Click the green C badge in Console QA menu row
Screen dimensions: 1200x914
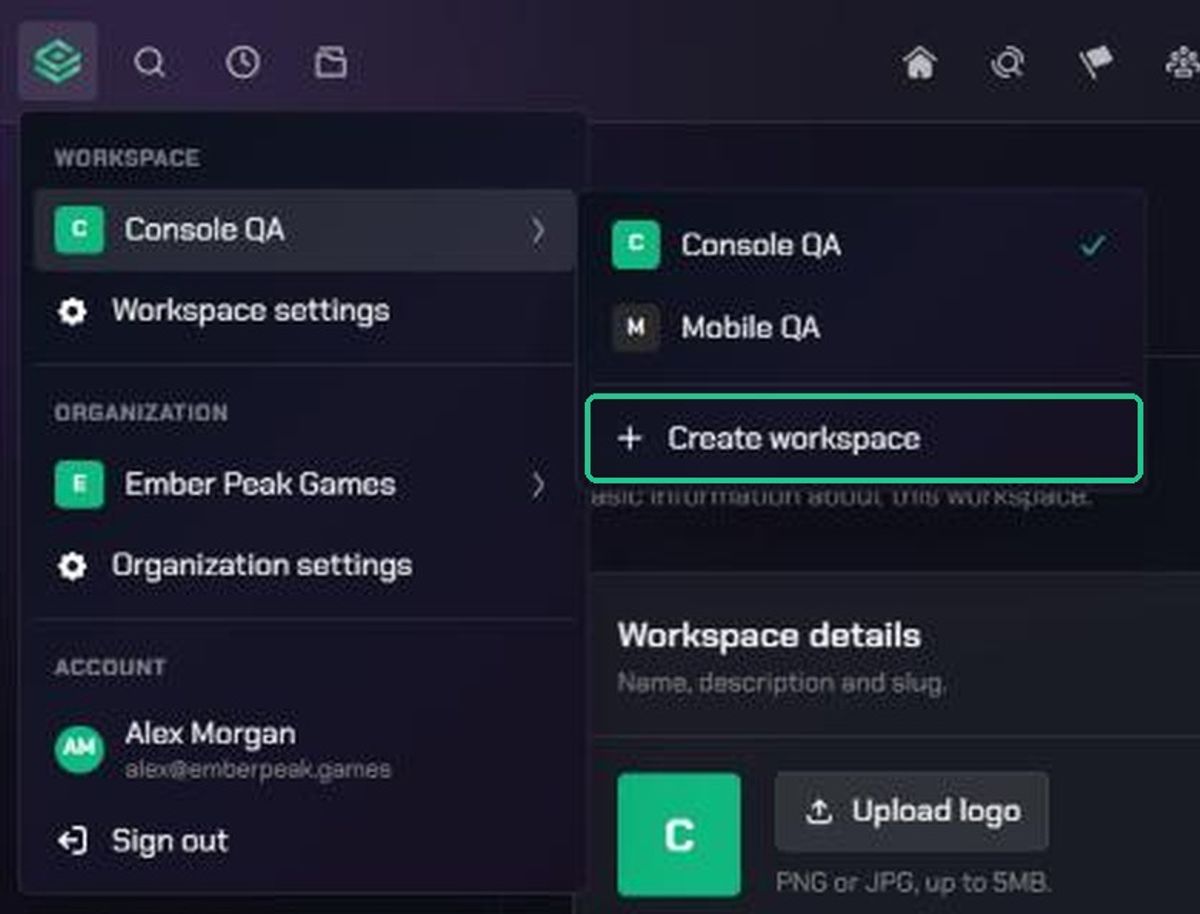[79, 230]
